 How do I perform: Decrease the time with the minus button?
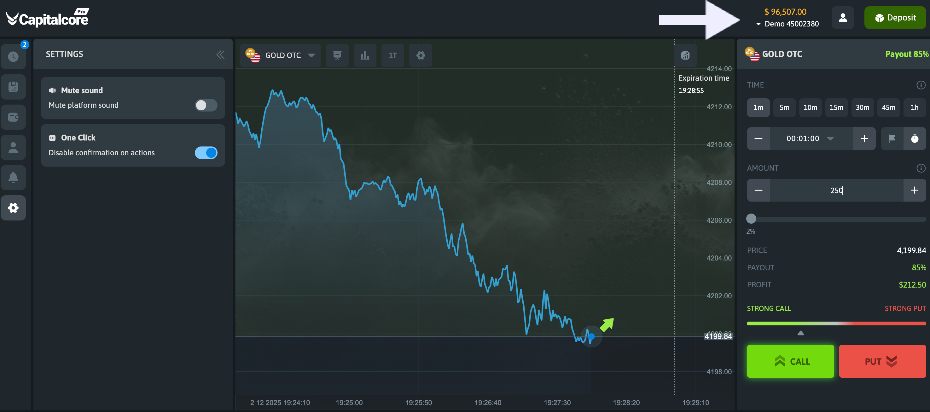click(x=759, y=139)
